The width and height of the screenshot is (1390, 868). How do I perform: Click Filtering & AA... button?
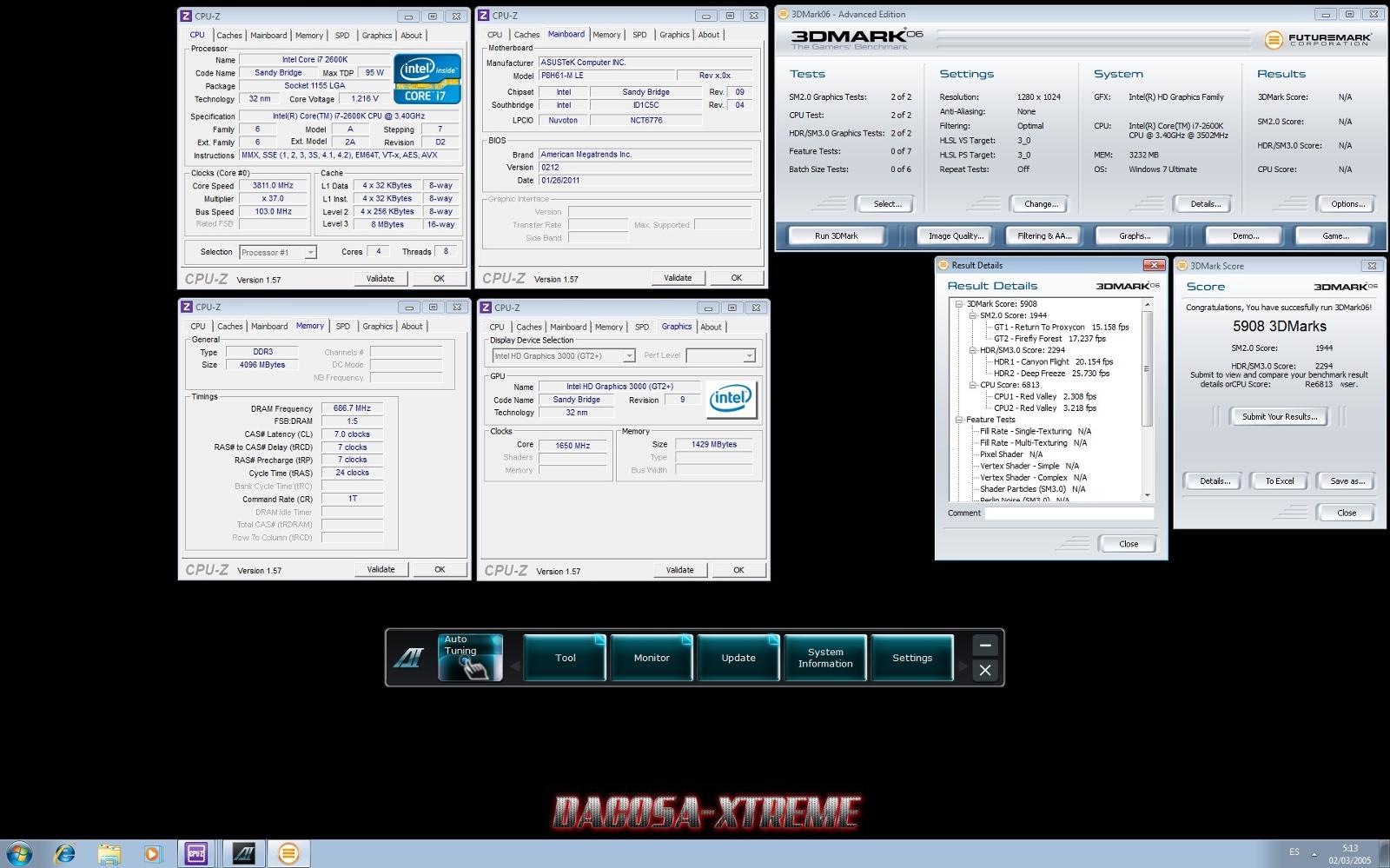coord(1044,235)
